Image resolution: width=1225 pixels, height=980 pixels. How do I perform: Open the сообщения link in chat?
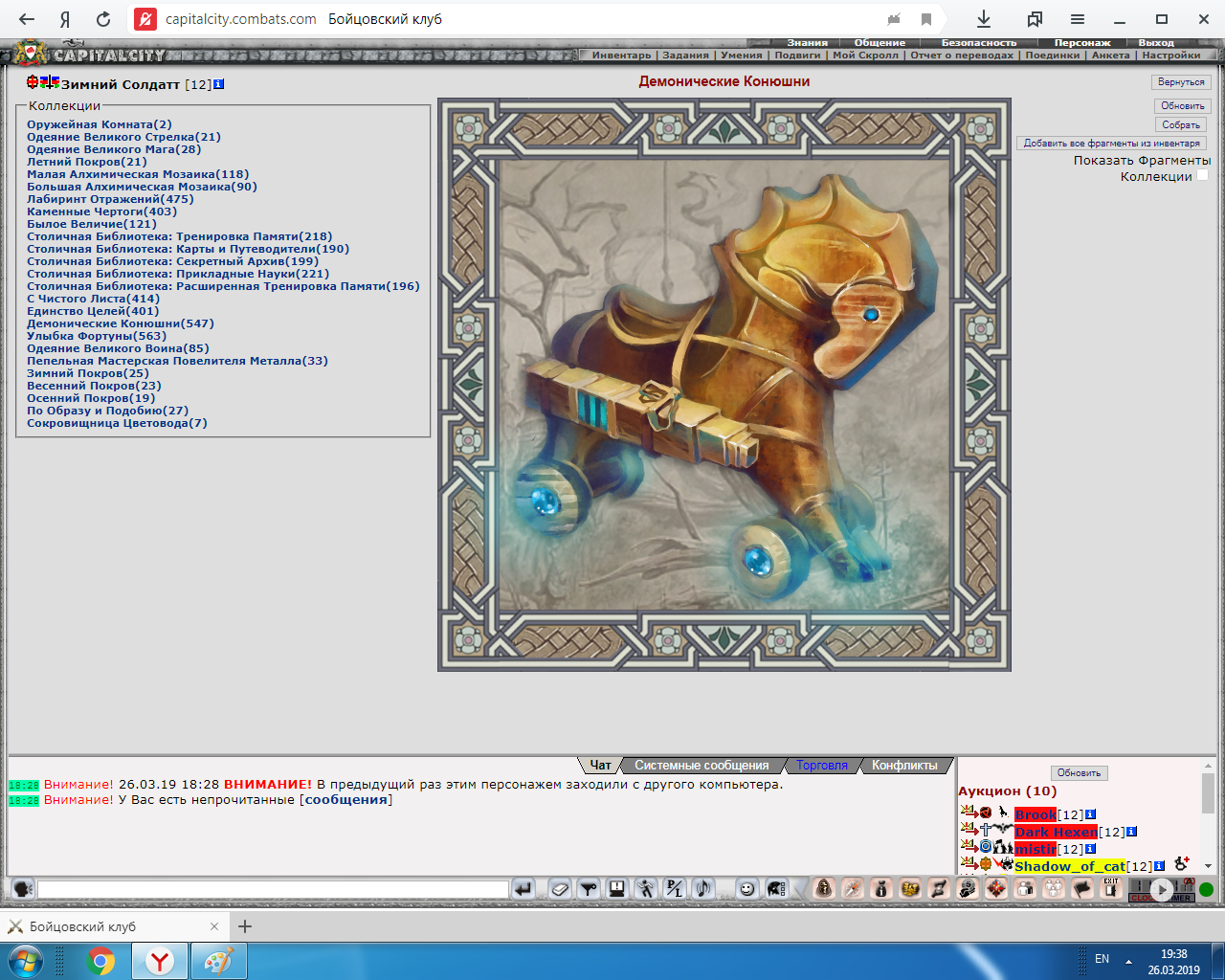click(346, 800)
